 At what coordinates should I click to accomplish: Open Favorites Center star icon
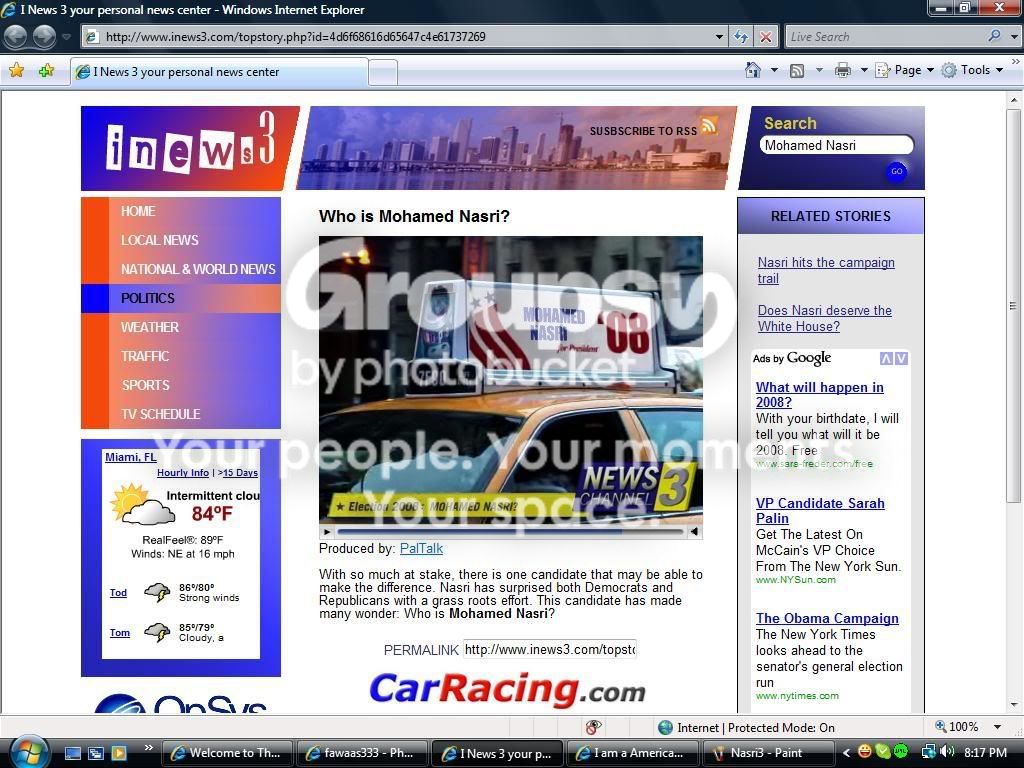pyautogui.click(x=17, y=70)
